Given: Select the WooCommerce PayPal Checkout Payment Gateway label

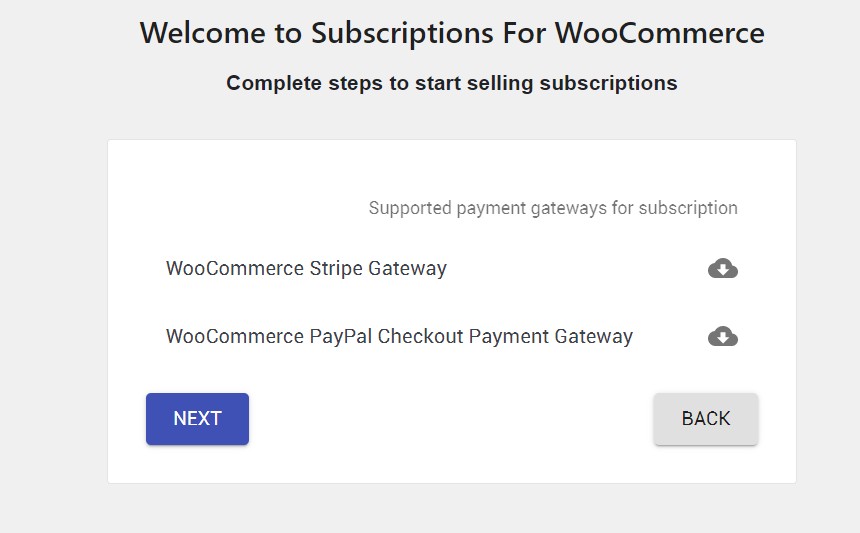Looking at the screenshot, I should coord(399,336).
